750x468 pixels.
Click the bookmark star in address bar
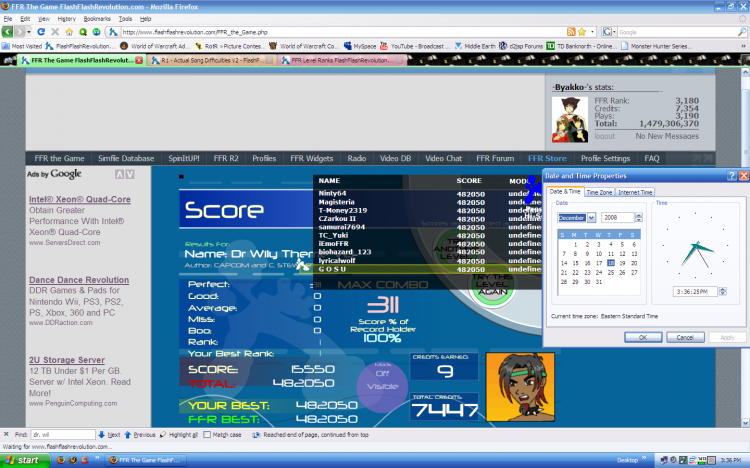pyautogui.click(x=582, y=32)
